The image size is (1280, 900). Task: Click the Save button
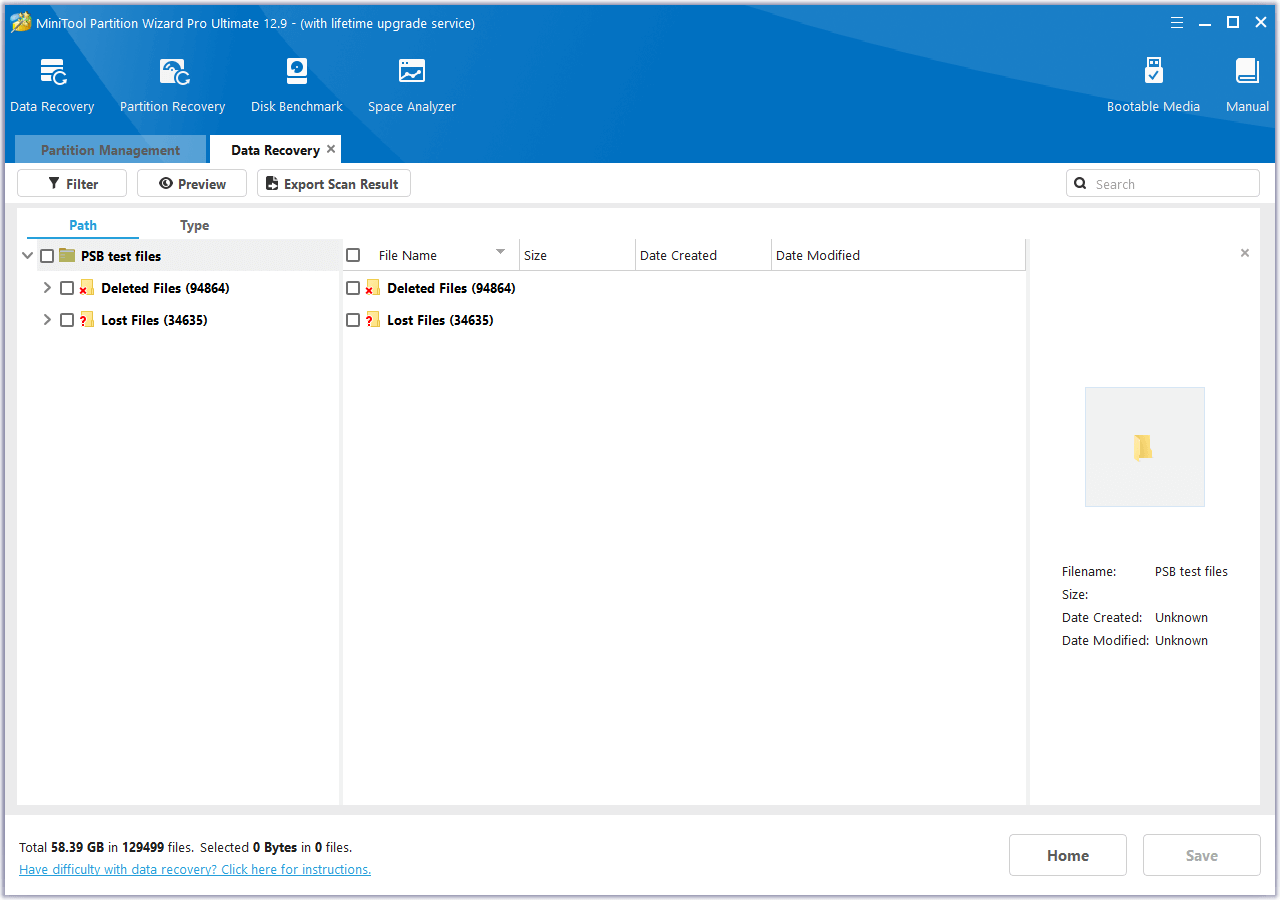(x=1202, y=855)
